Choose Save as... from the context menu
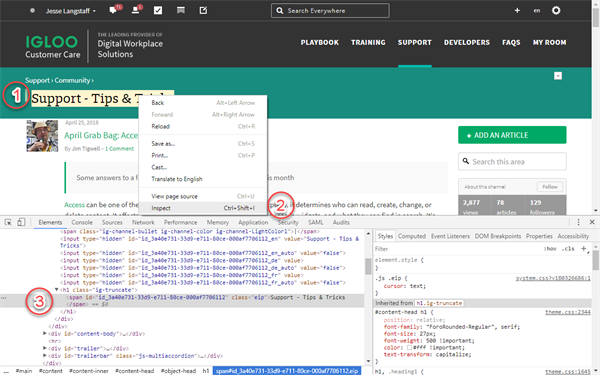 pos(203,143)
